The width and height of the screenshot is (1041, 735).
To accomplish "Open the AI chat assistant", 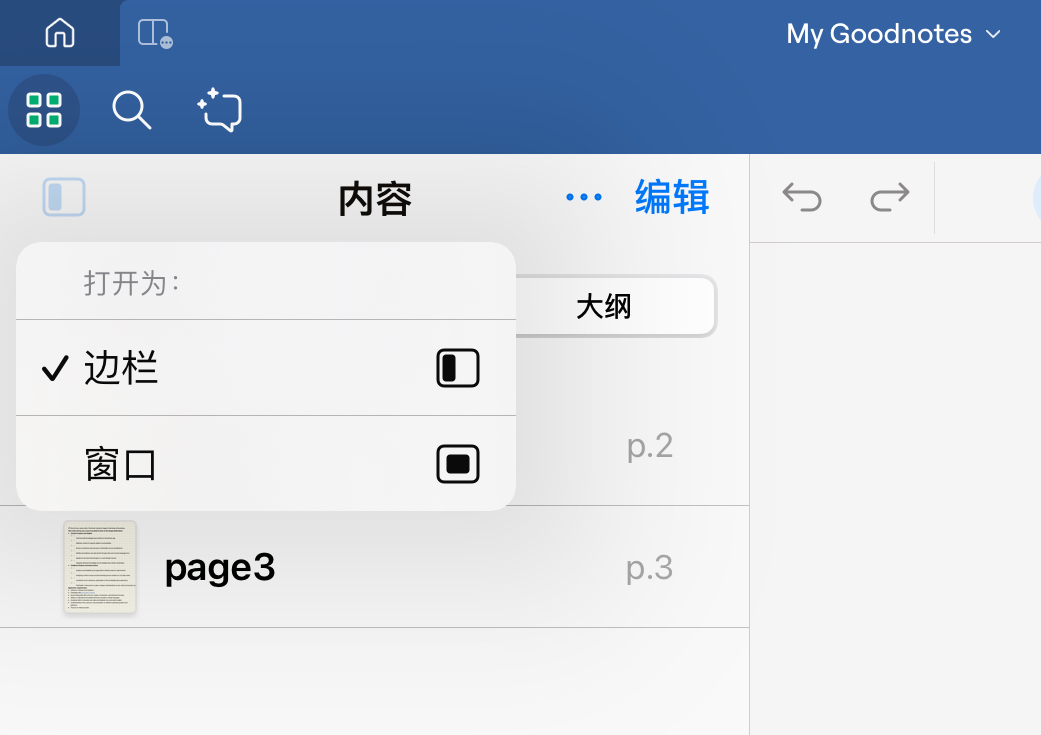I will [220, 110].
